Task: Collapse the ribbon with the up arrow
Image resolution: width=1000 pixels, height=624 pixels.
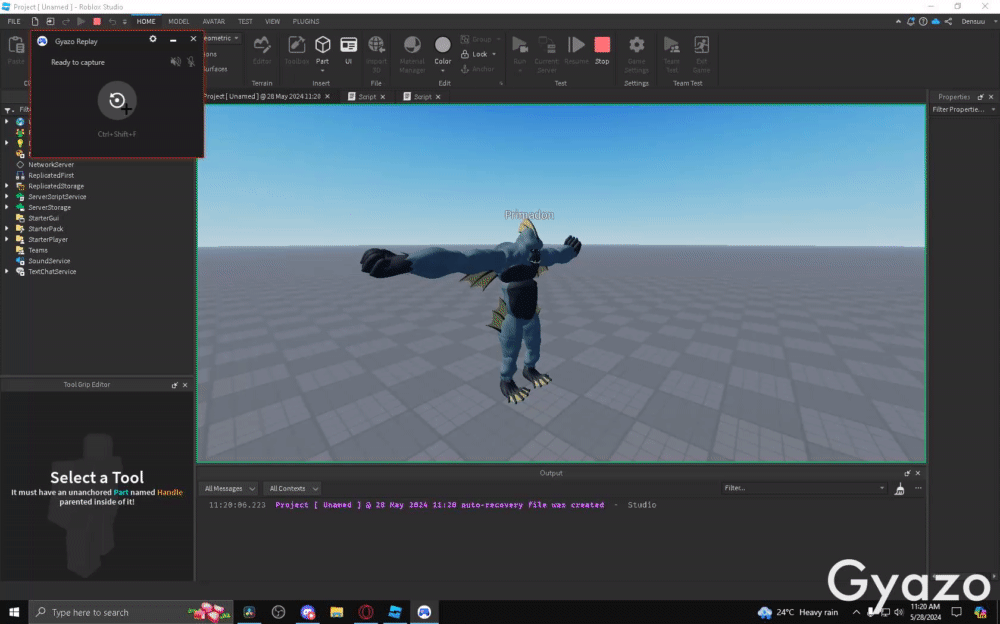Action: click(x=899, y=22)
